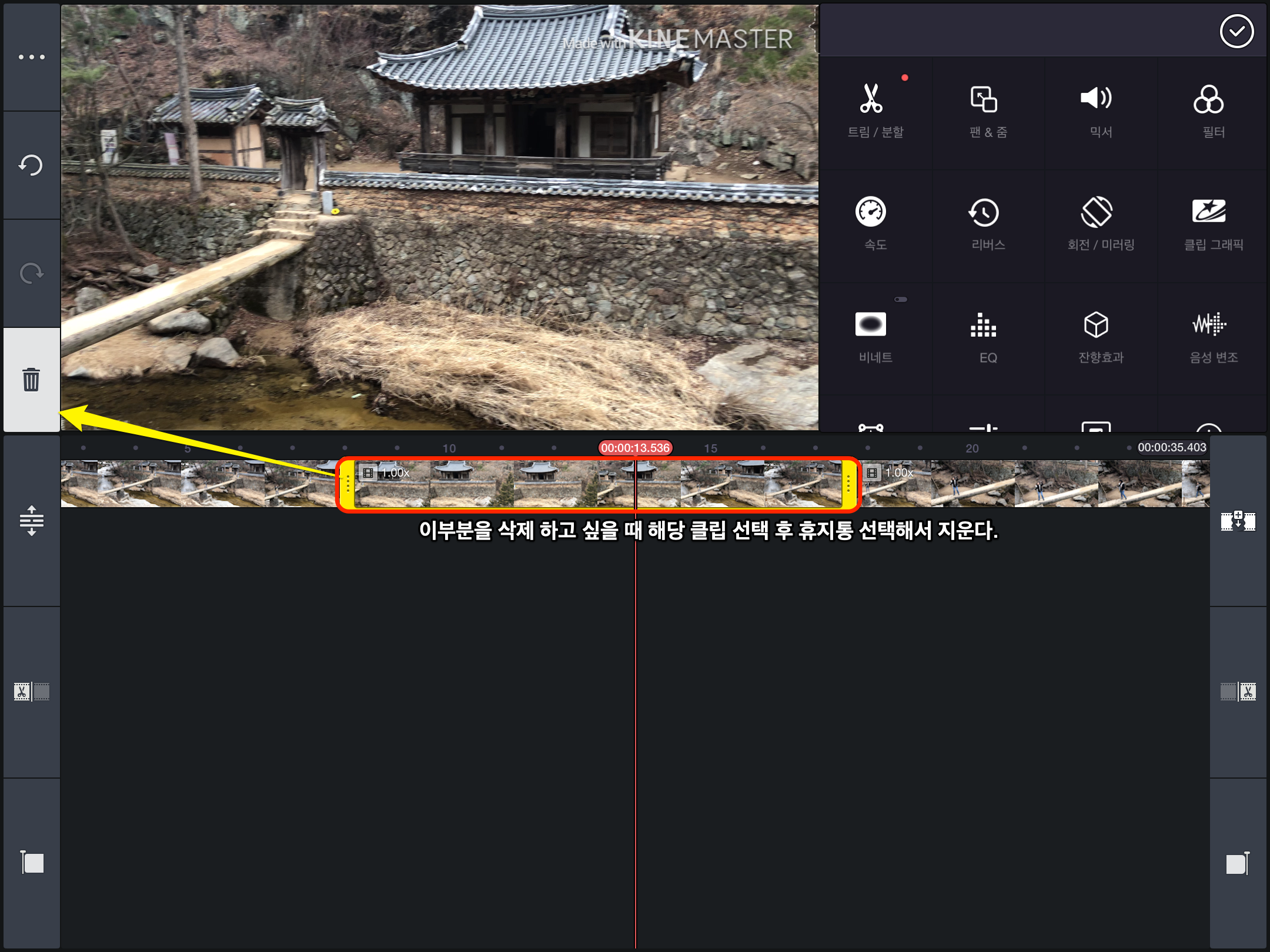Delete the selected clip with trash icon

click(31, 380)
